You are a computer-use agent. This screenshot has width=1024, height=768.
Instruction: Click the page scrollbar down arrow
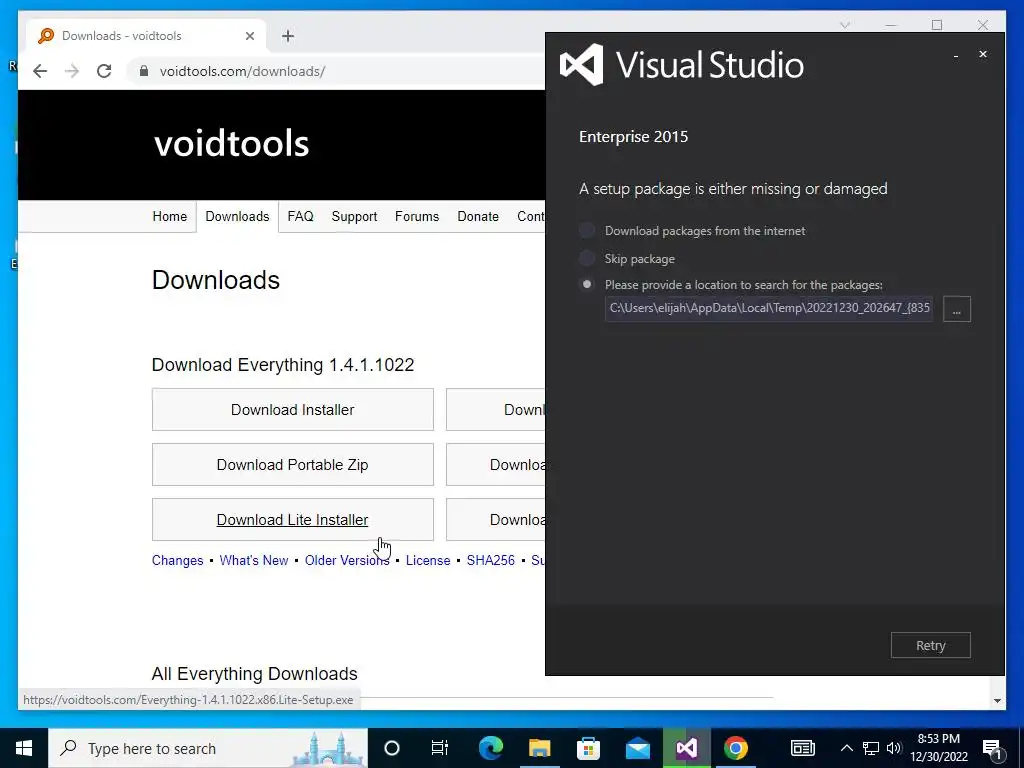click(x=997, y=701)
